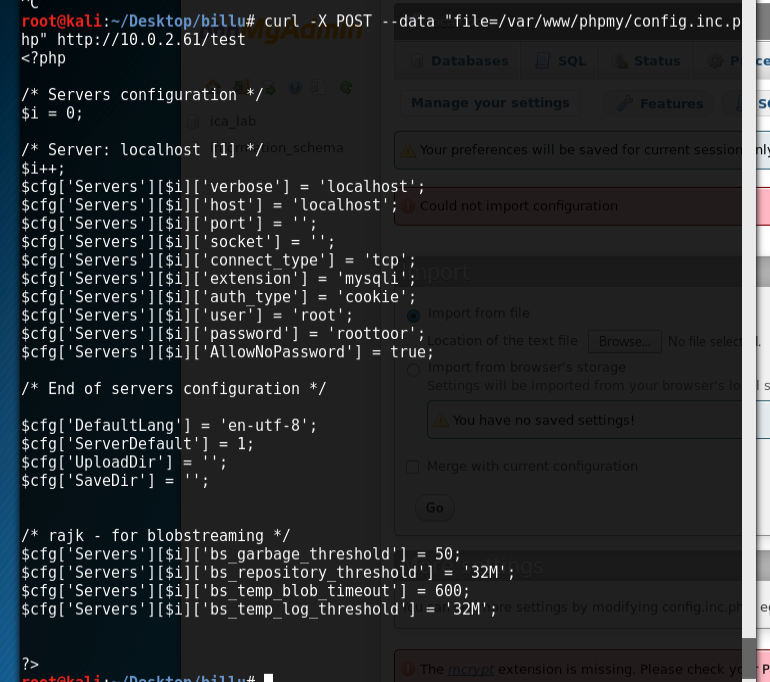Click phpMyAdmin log out icon
This screenshot has height=682, width=770.
coord(241,87)
